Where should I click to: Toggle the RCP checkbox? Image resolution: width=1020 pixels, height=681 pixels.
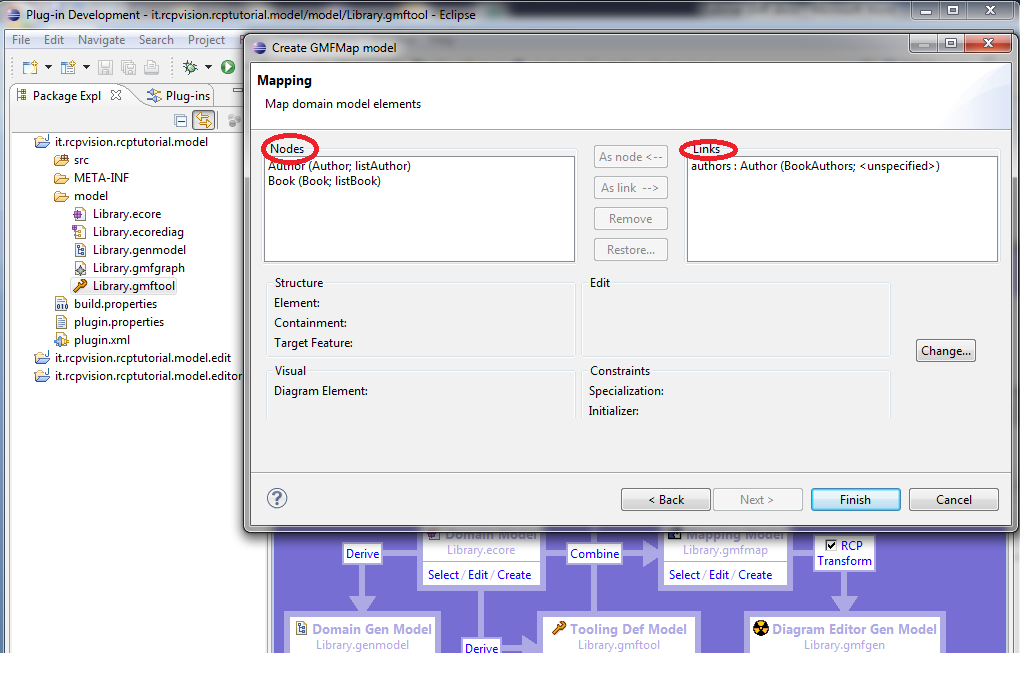coord(831,545)
